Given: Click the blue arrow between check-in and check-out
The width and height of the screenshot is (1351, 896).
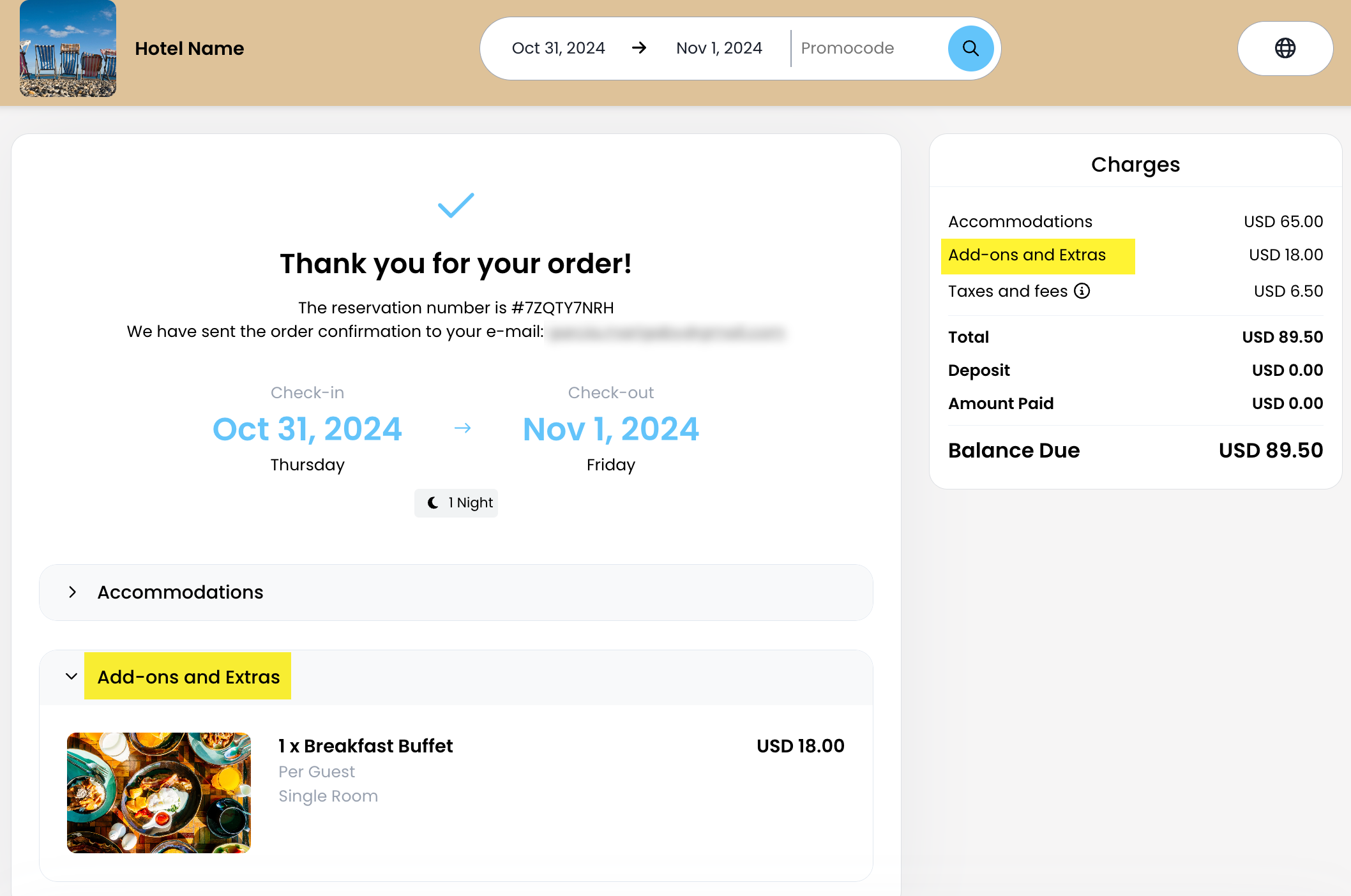Looking at the screenshot, I should click(x=462, y=428).
